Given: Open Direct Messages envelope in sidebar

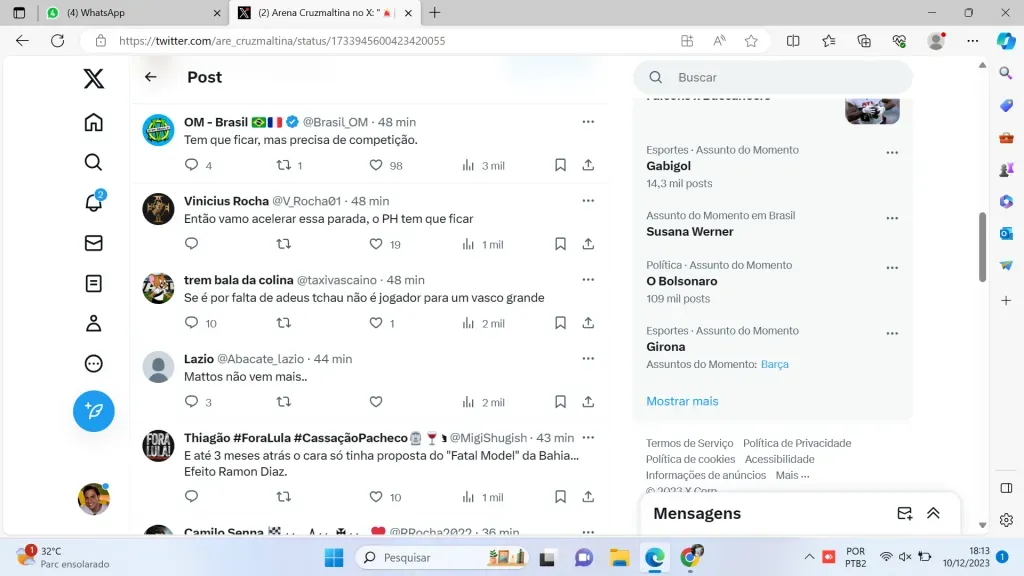Looking at the screenshot, I should (x=93, y=243).
